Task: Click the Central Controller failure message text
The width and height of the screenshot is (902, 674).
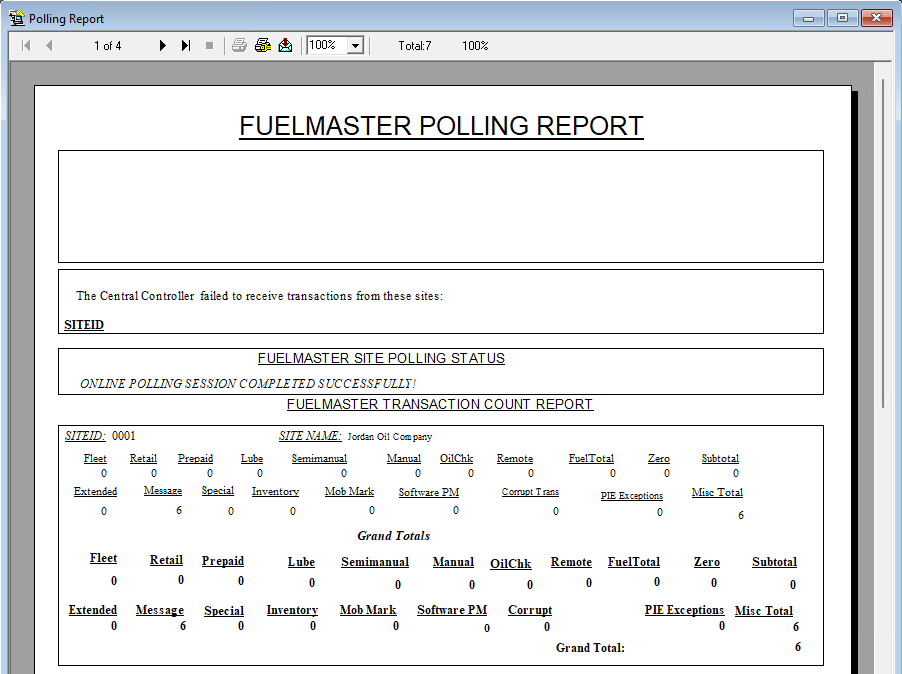Action: (x=259, y=296)
